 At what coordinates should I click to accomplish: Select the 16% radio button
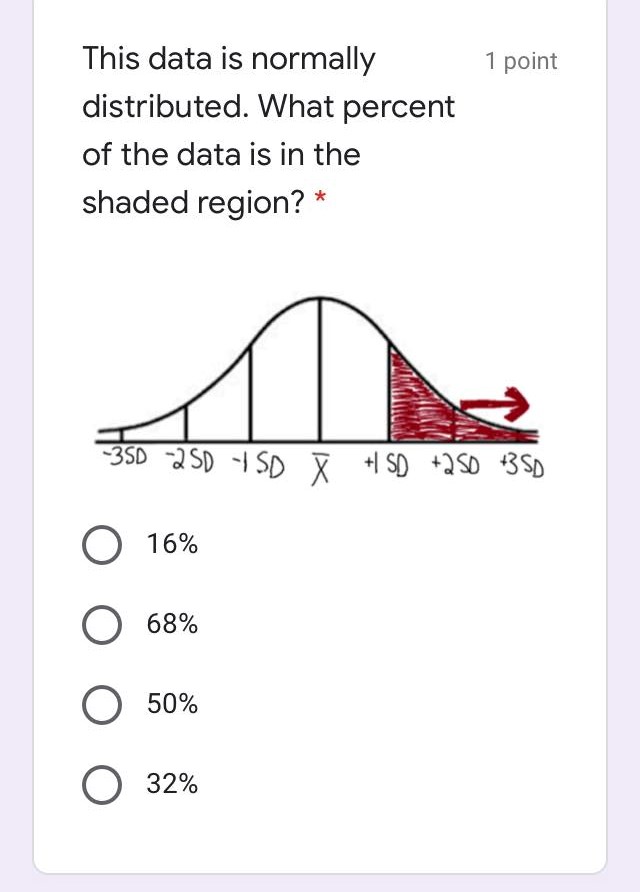pyautogui.click(x=101, y=544)
